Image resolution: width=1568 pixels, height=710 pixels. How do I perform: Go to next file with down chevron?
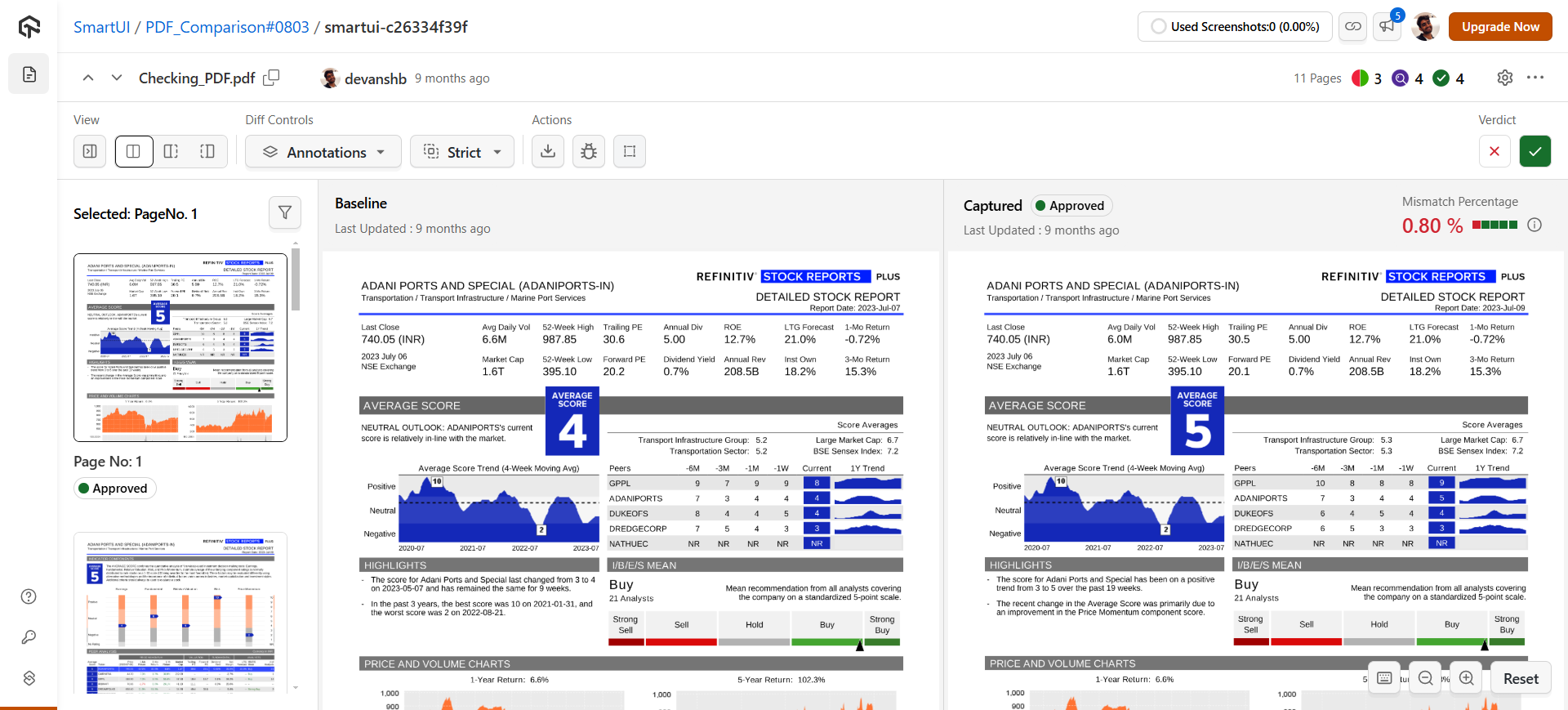[117, 78]
